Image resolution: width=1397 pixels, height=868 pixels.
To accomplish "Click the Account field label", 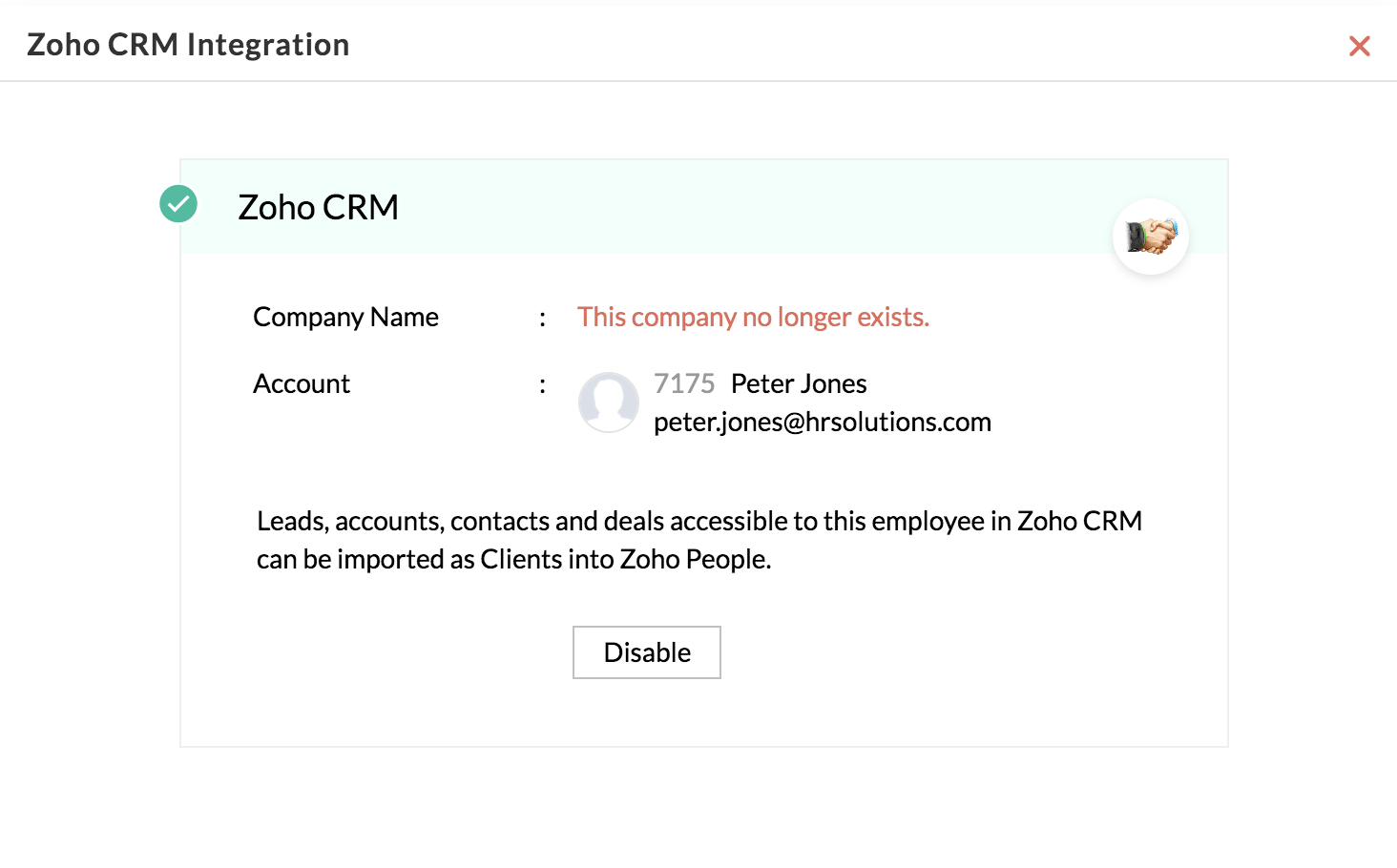I will [x=302, y=383].
